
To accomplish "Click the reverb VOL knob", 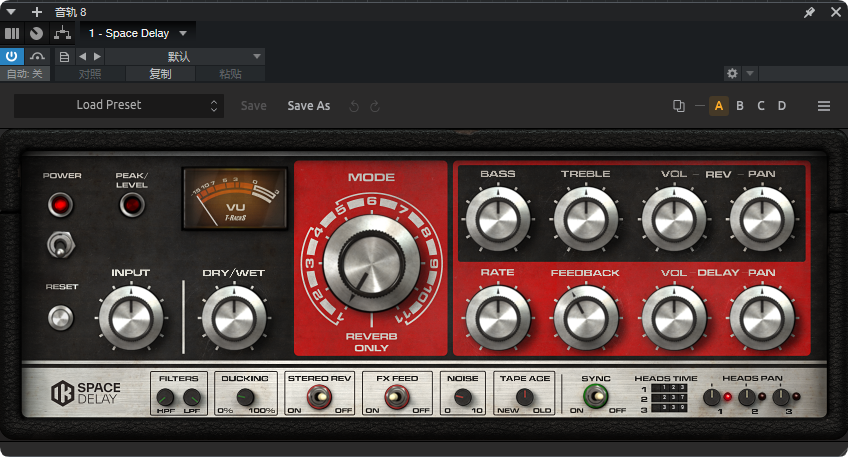I will pyautogui.click(x=674, y=219).
